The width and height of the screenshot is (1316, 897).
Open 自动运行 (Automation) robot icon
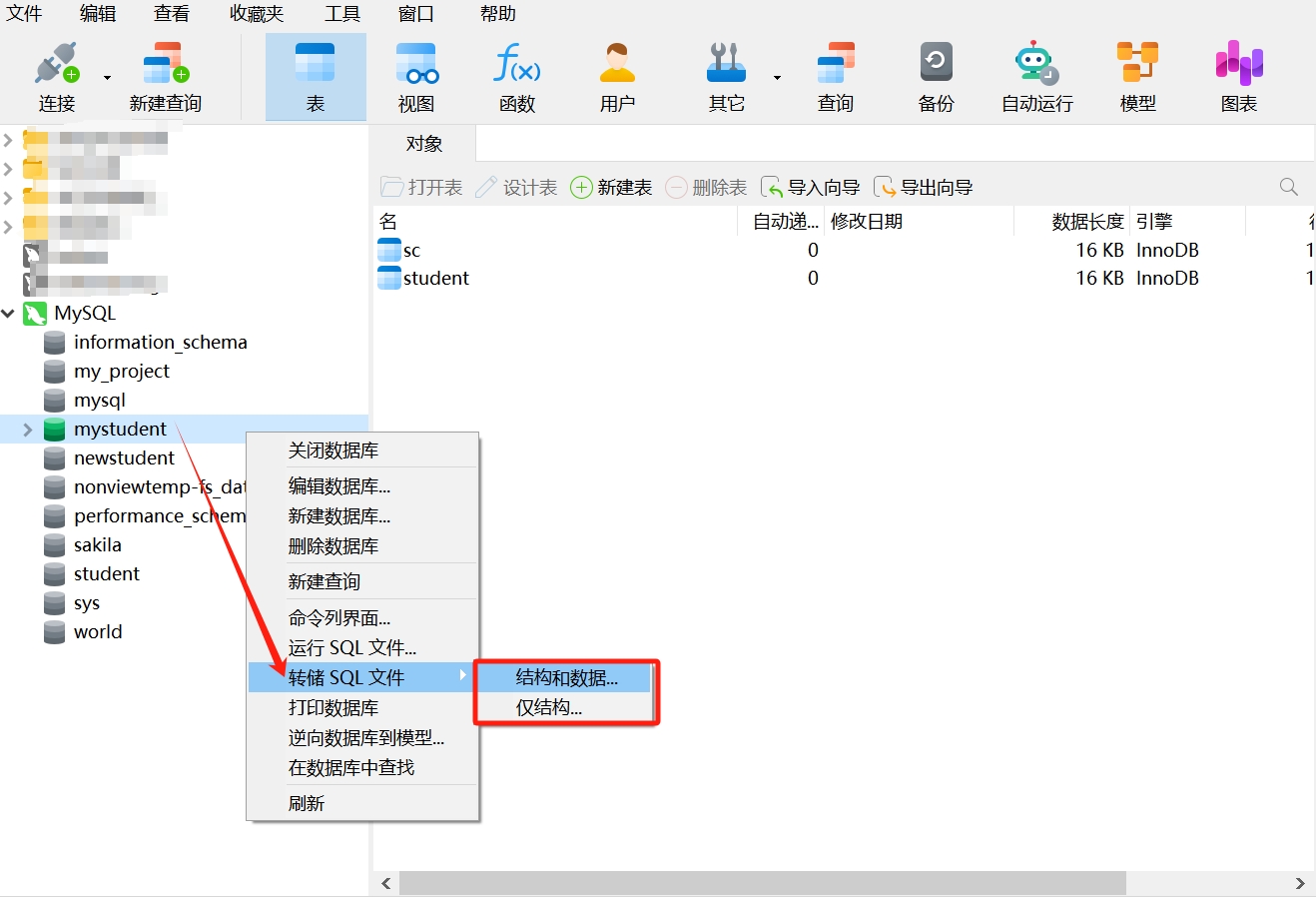pyautogui.click(x=1036, y=66)
